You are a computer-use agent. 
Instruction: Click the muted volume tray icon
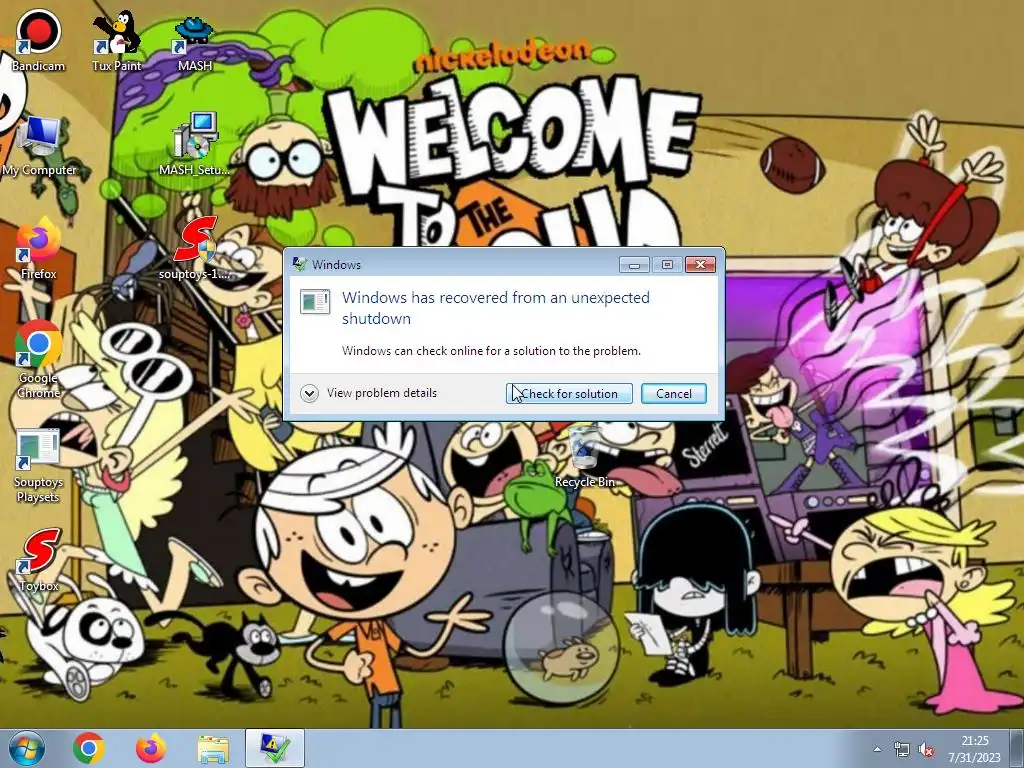(925, 749)
